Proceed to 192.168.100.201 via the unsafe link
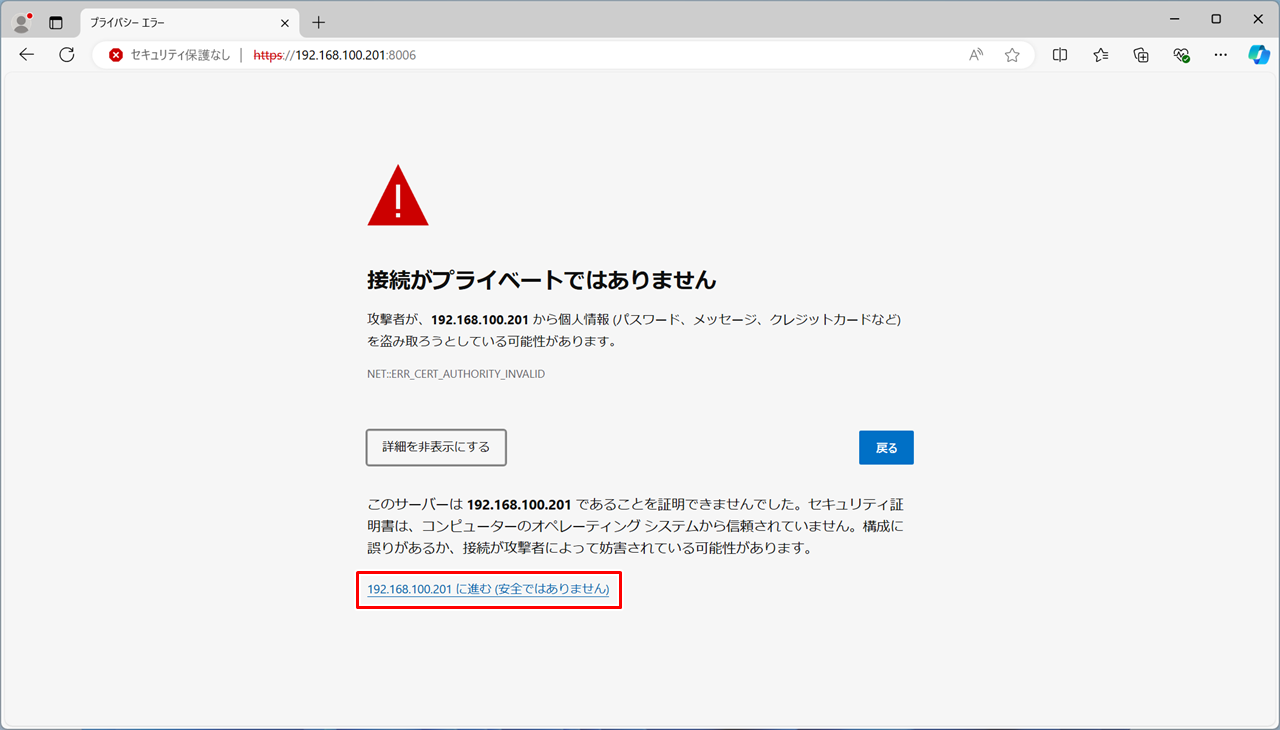Image resolution: width=1280 pixels, height=730 pixels. coord(487,590)
